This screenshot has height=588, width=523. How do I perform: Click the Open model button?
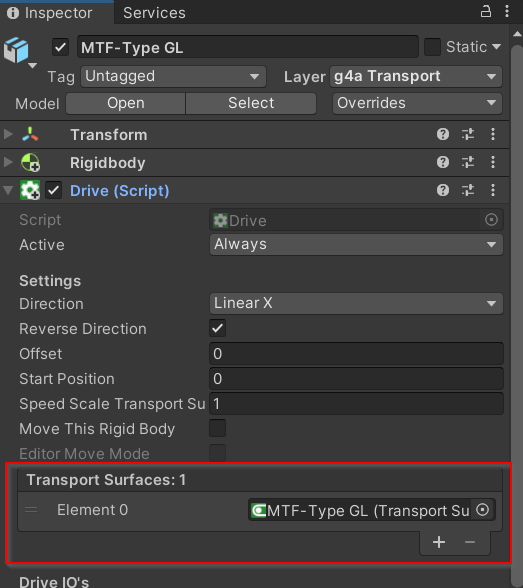[x=126, y=103]
